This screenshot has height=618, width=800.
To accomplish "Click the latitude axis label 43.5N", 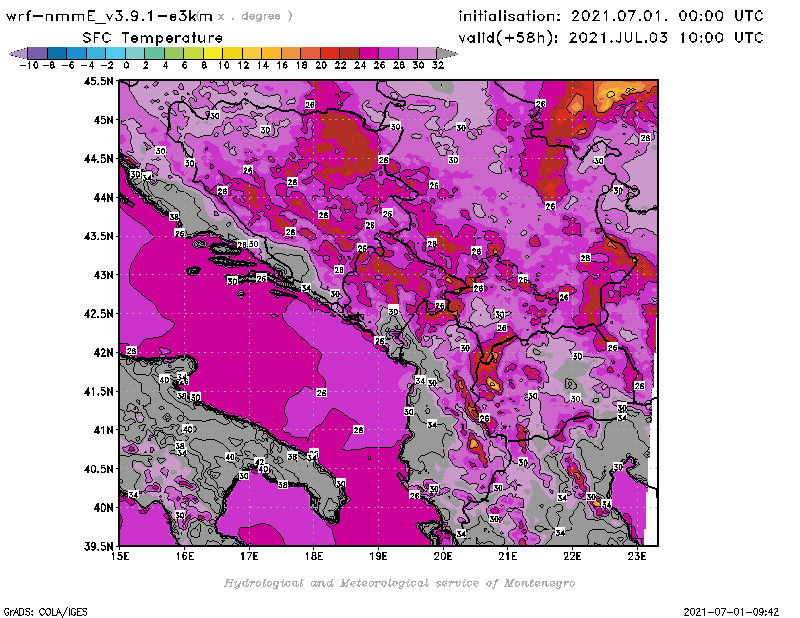I will point(98,236).
